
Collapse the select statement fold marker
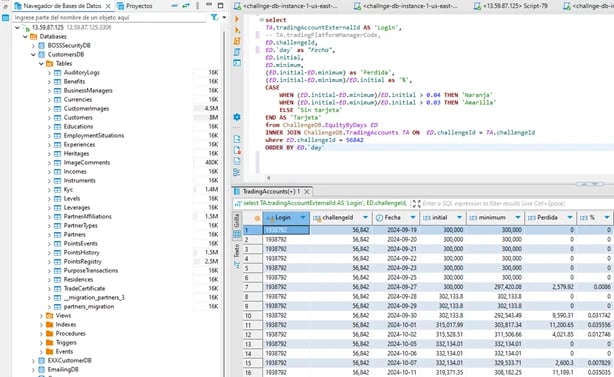(261, 20)
